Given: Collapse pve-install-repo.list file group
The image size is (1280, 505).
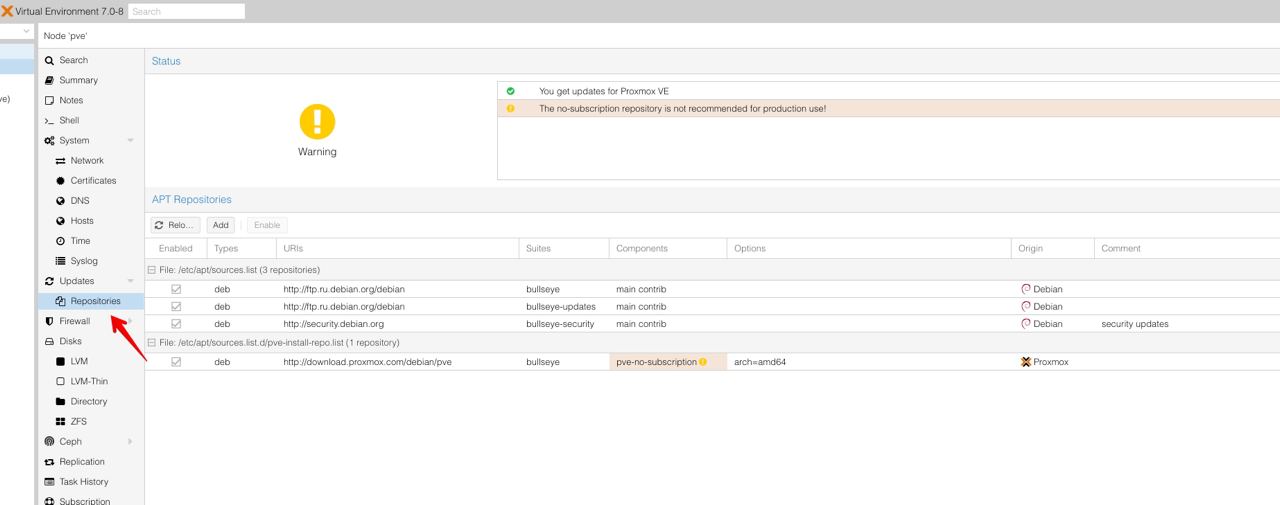Looking at the screenshot, I should [x=152, y=343].
